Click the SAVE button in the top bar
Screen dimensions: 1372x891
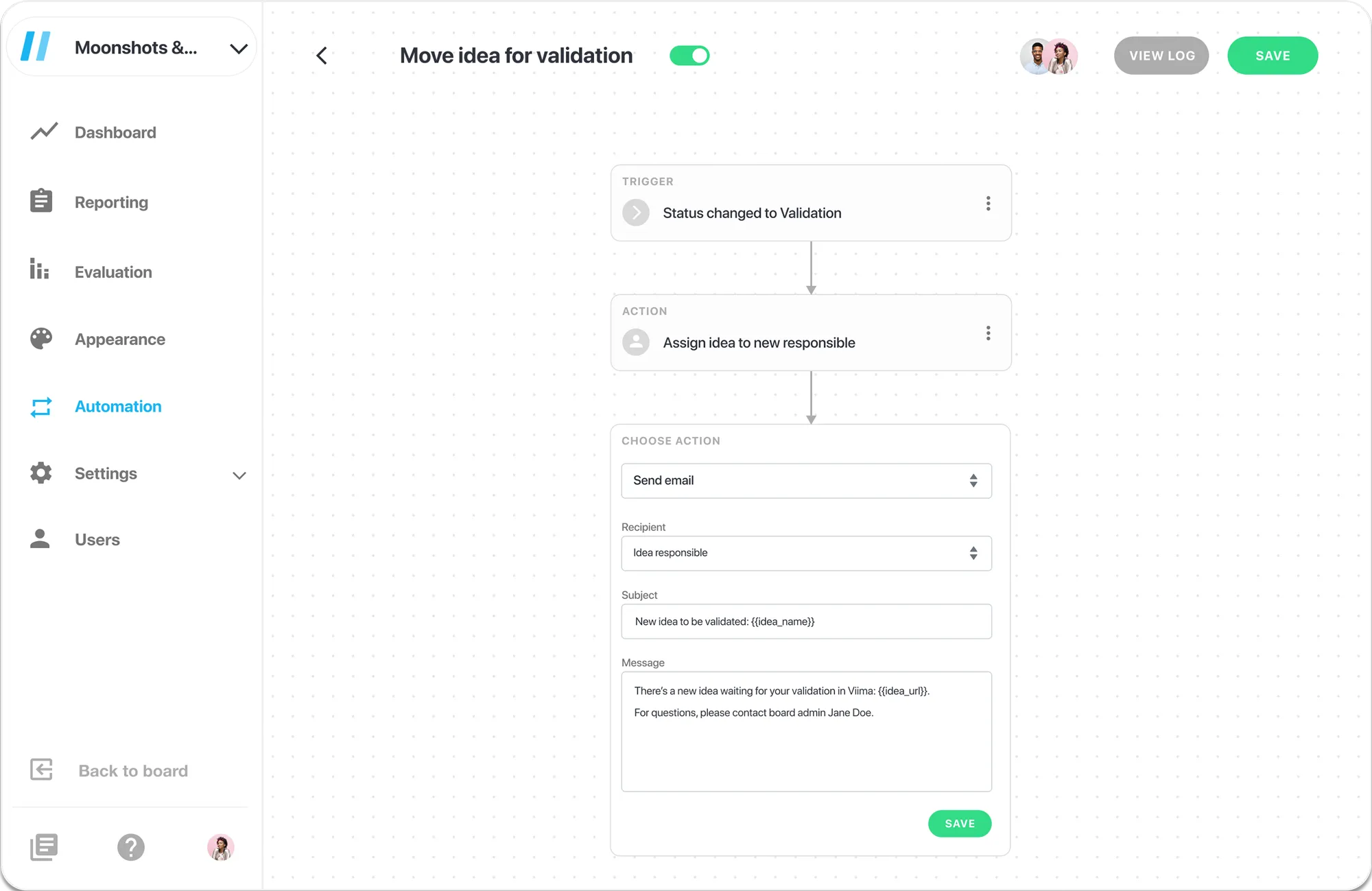click(x=1273, y=55)
